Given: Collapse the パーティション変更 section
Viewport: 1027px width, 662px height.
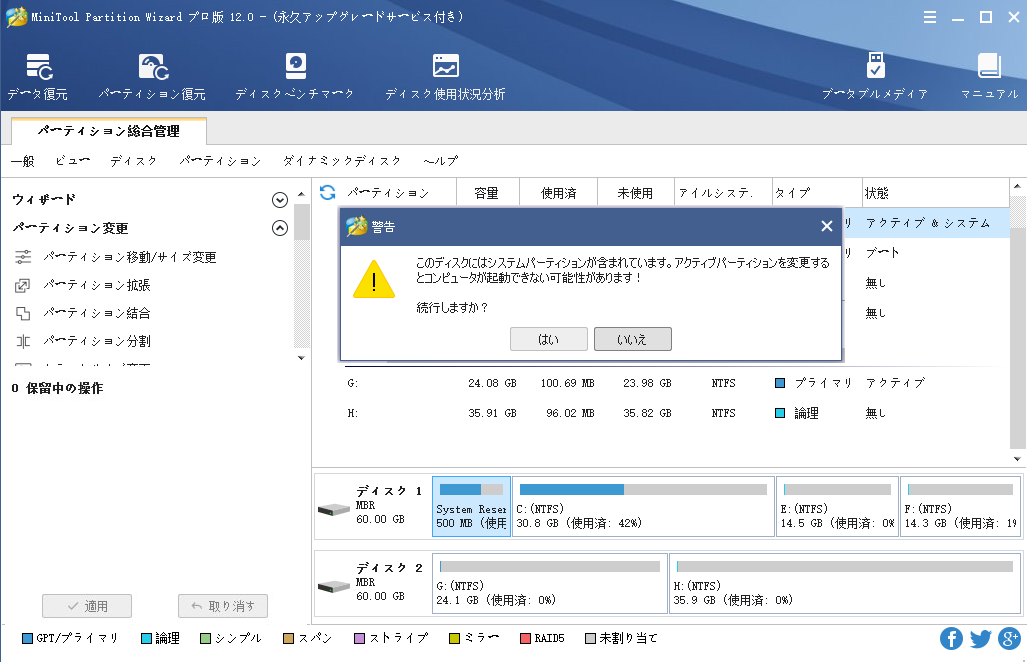Looking at the screenshot, I should [x=280, y=228].
